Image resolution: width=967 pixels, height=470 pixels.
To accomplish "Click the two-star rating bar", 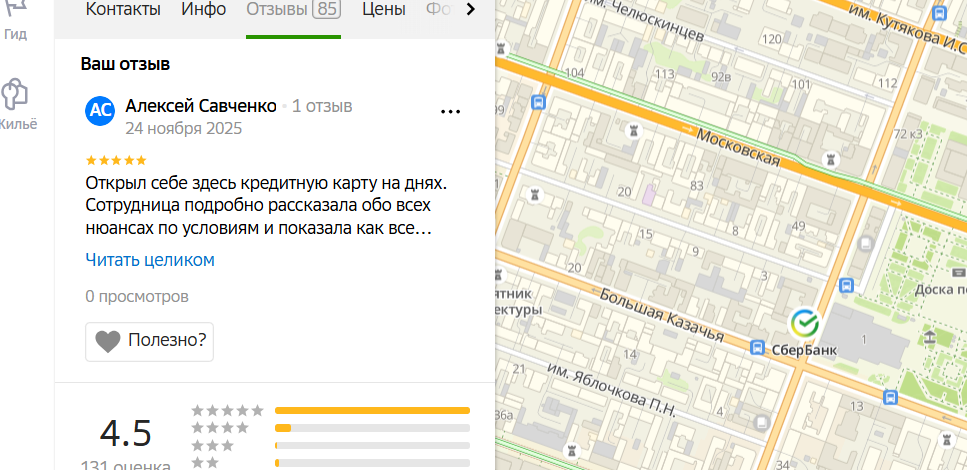I will click(372, 463).
